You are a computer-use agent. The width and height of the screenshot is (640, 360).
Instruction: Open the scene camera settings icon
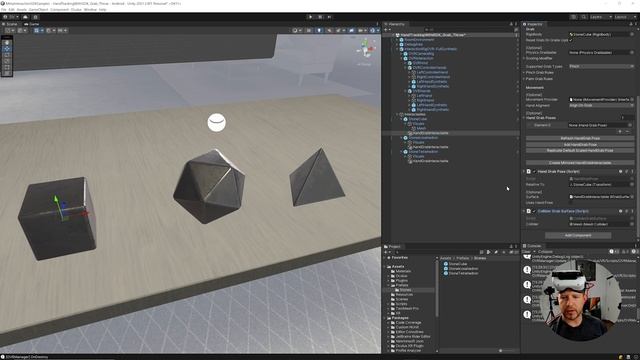(361, 30)
